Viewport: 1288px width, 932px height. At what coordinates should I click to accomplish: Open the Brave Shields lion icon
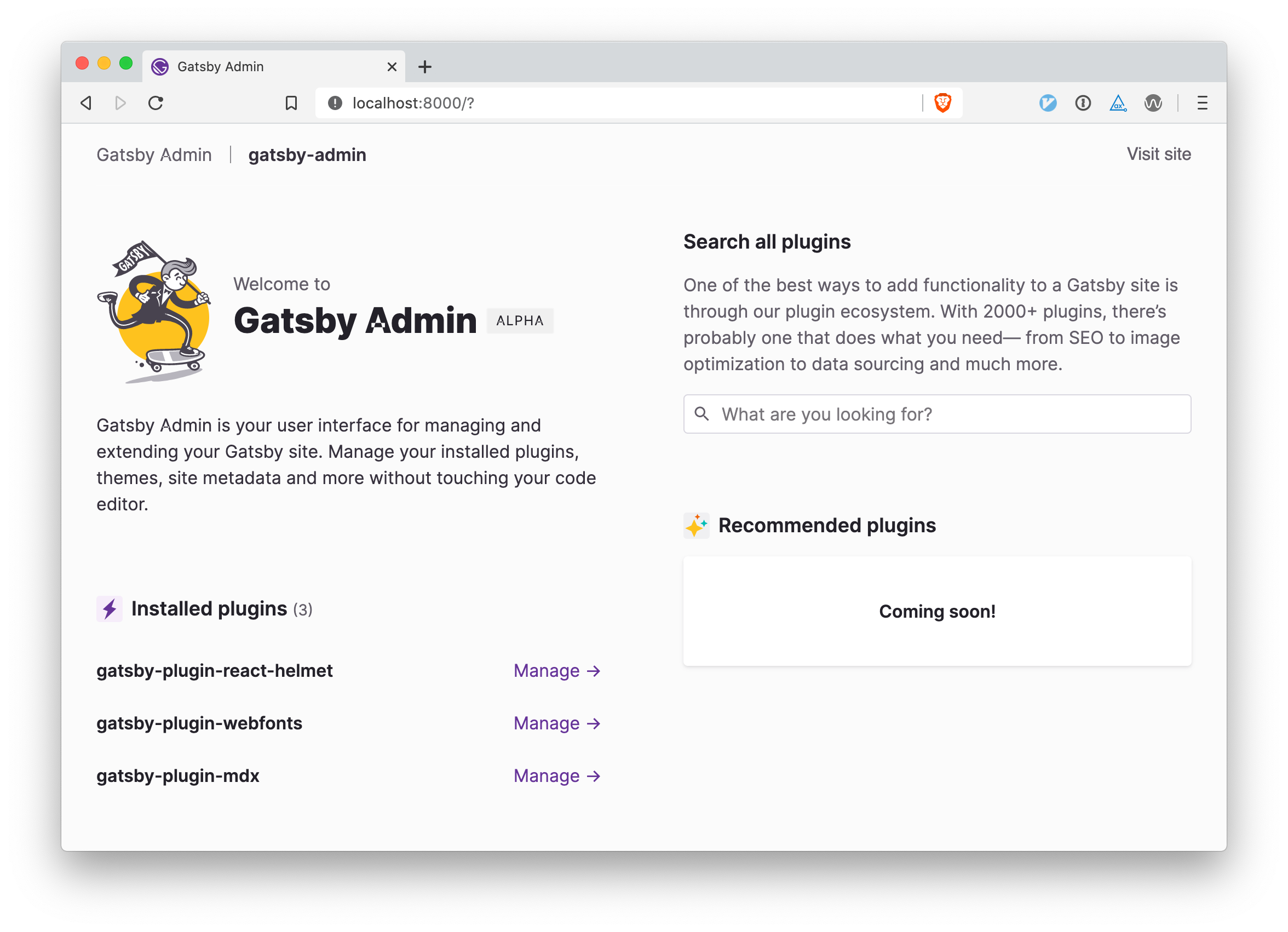click(942, 103)
